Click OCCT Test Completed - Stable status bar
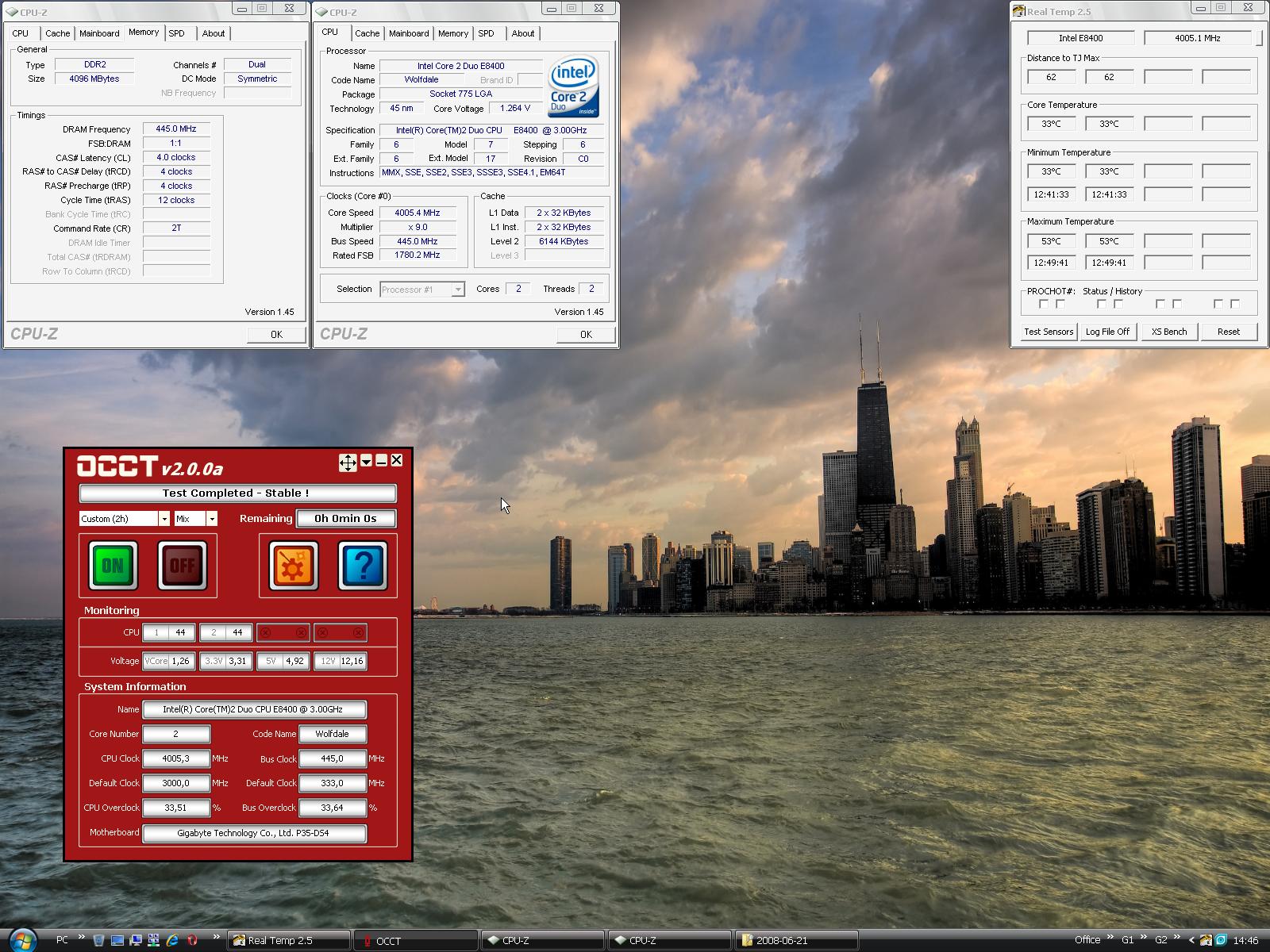1270x952 pixels. click(x=237, y=493)
